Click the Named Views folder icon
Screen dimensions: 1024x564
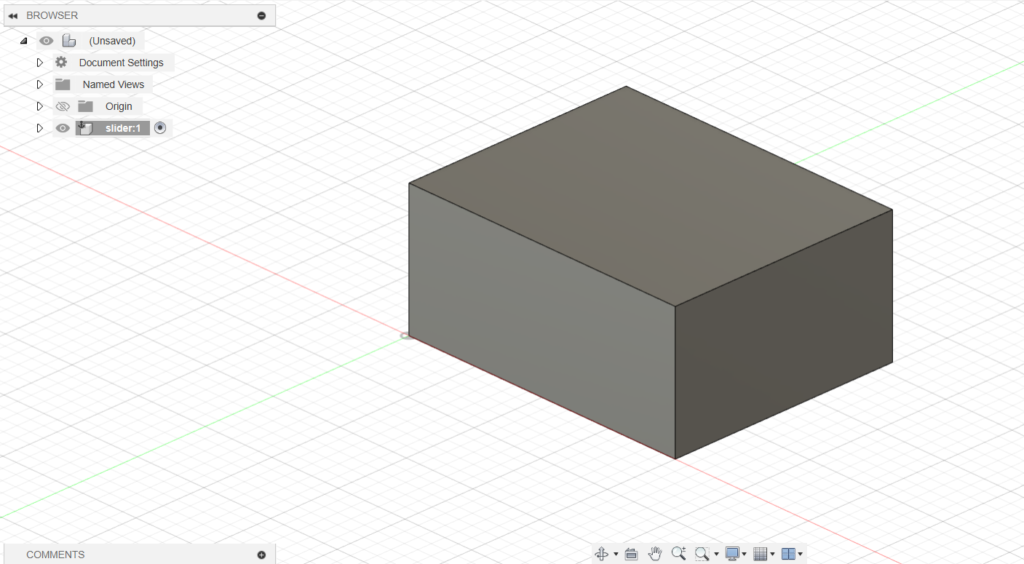point(63,84)
